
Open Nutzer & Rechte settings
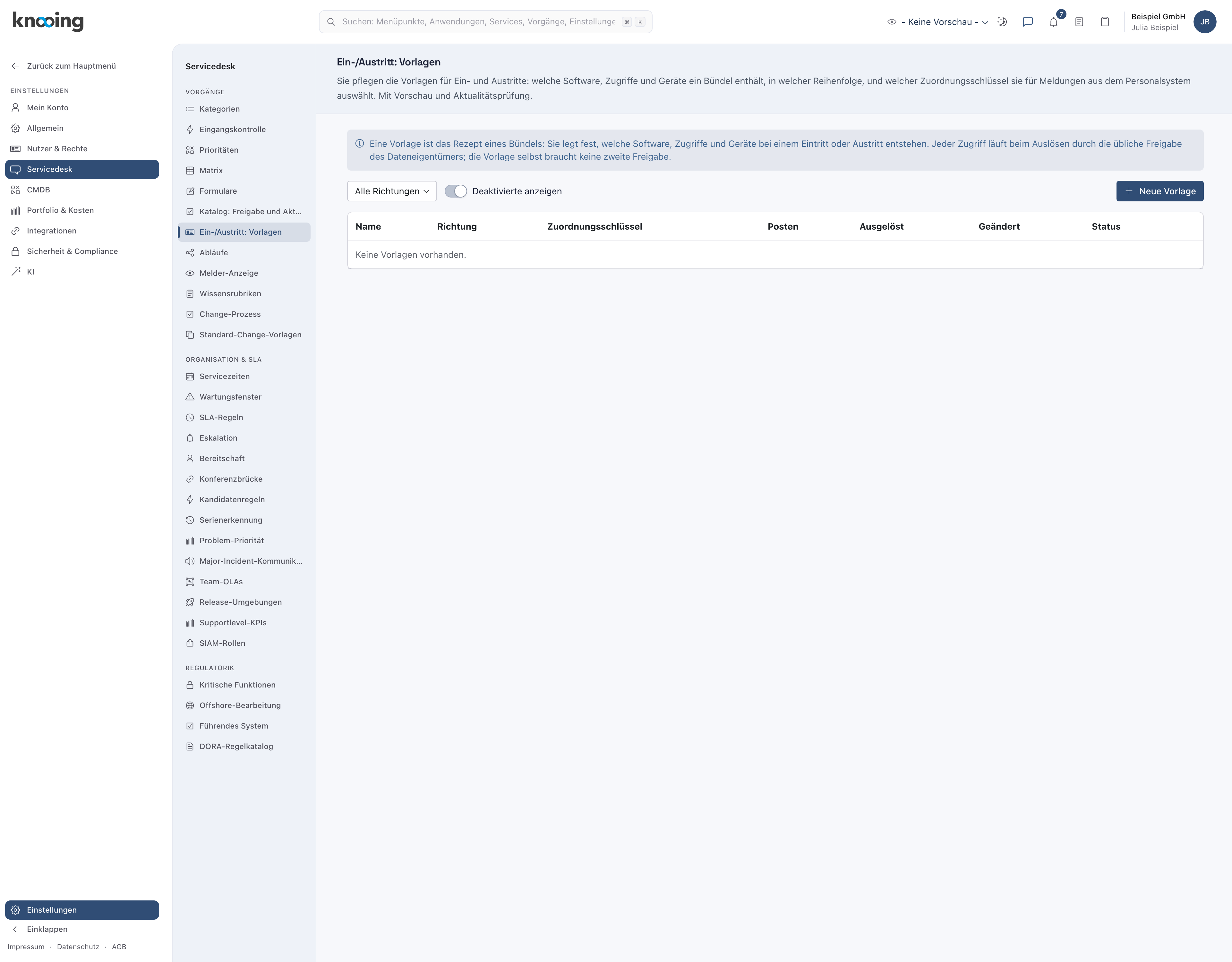click(82, 149)
